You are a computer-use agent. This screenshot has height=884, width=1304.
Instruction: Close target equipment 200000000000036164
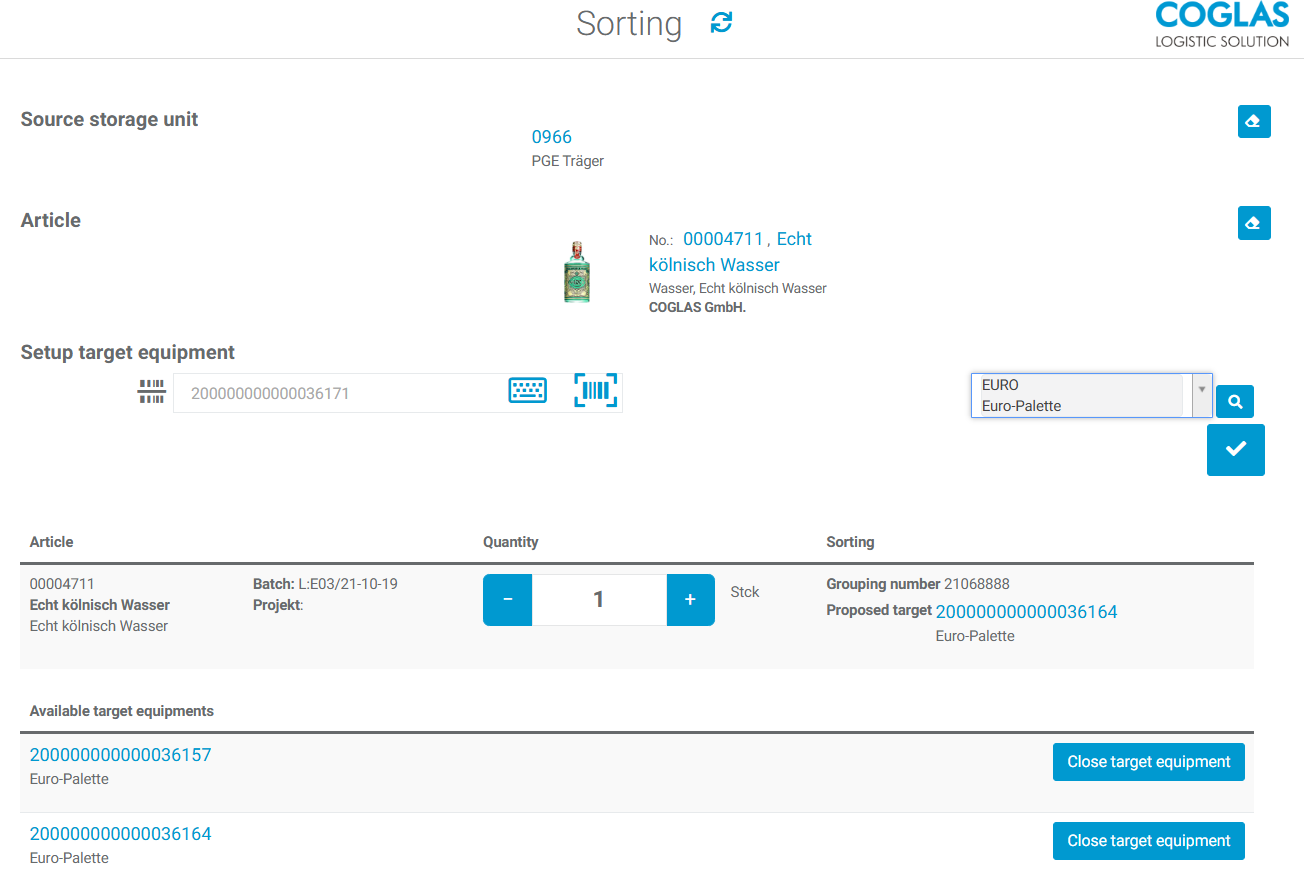(x=1149, y=841)
